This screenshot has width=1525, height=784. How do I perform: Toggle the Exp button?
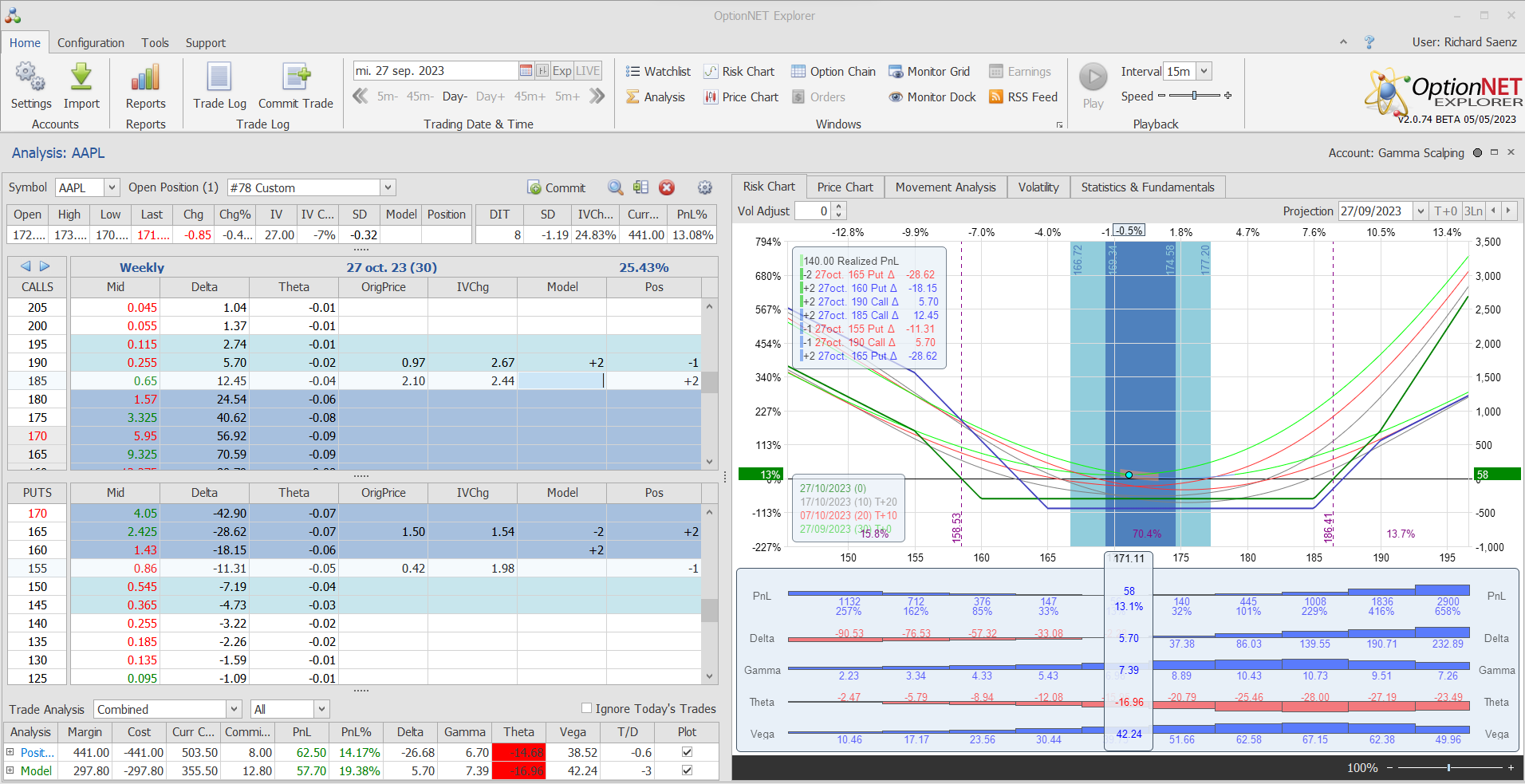[x=562, y=71]
